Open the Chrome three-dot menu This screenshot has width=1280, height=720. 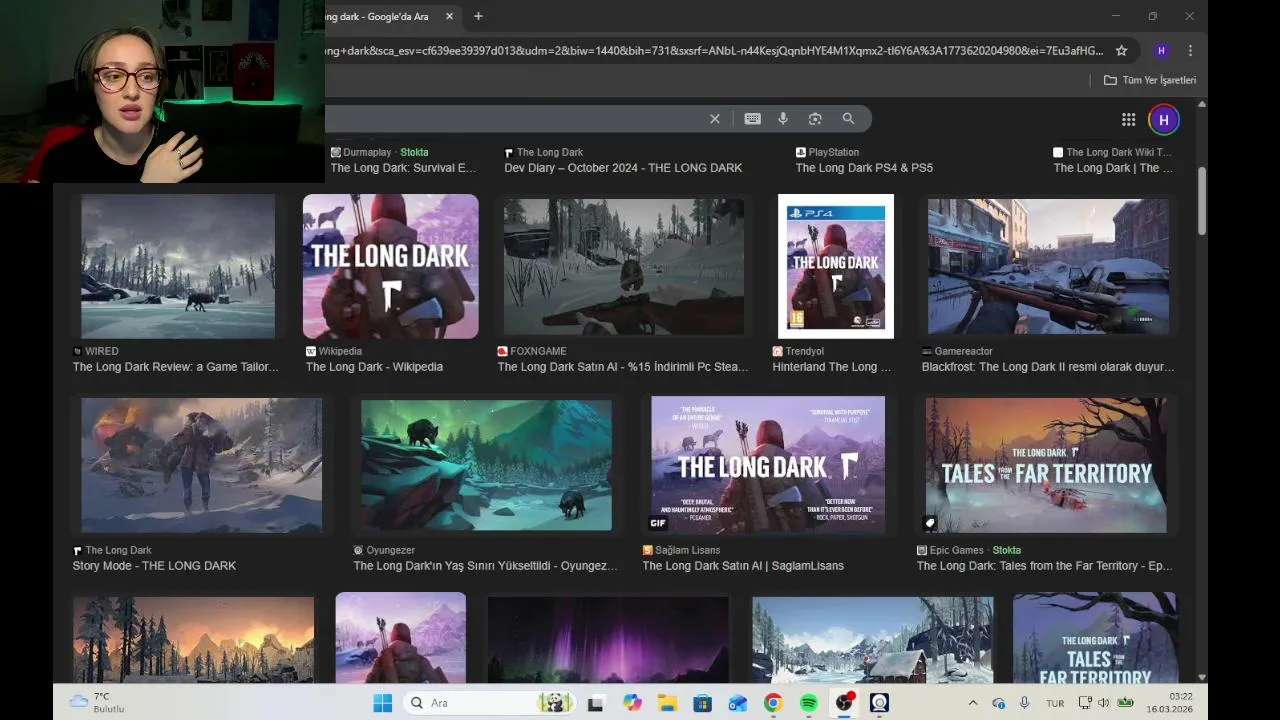[x=1190, y=50]
